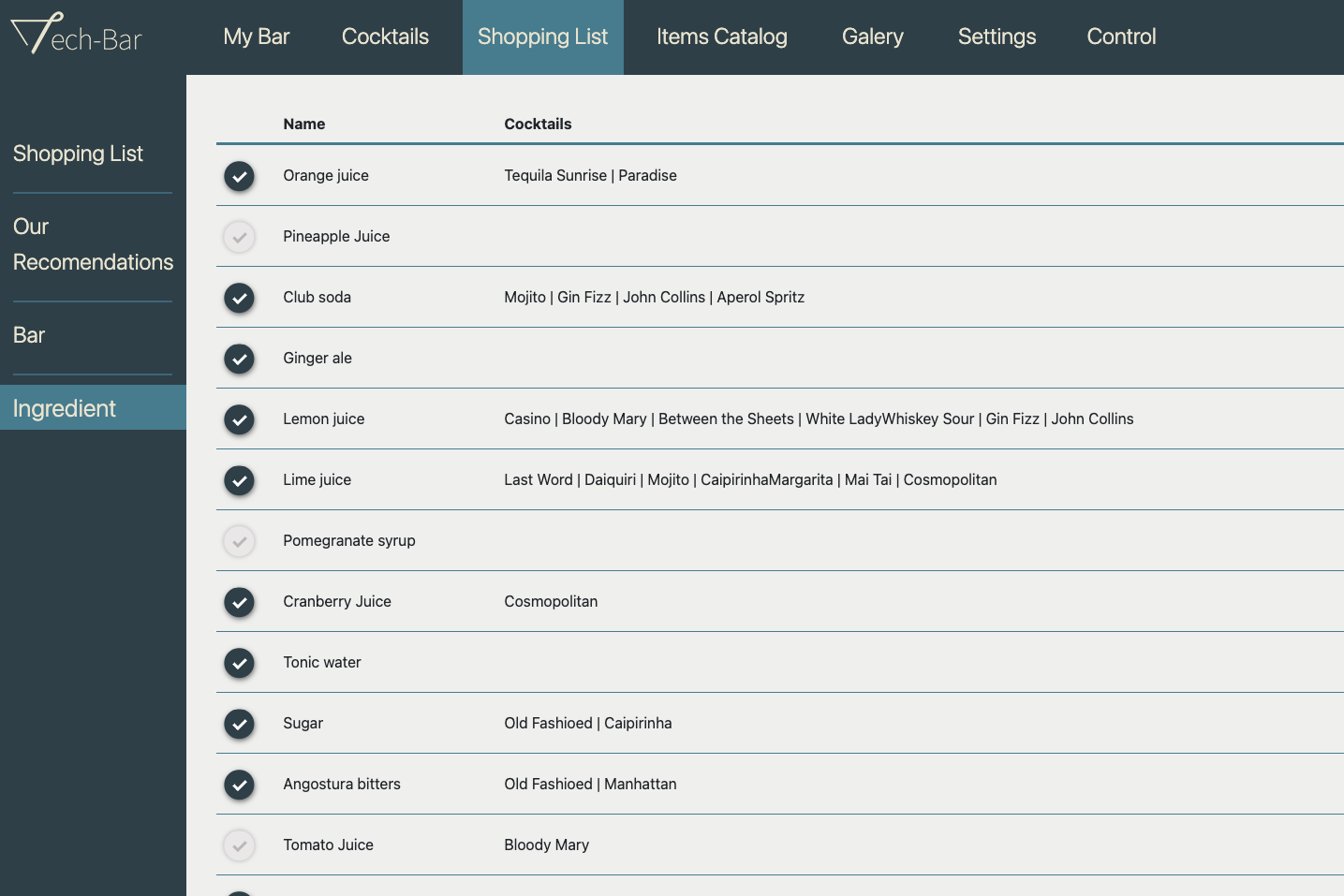The width and height of the screenshot is (1344, 896).
Task: Click the Name column header
Action: 304,124
